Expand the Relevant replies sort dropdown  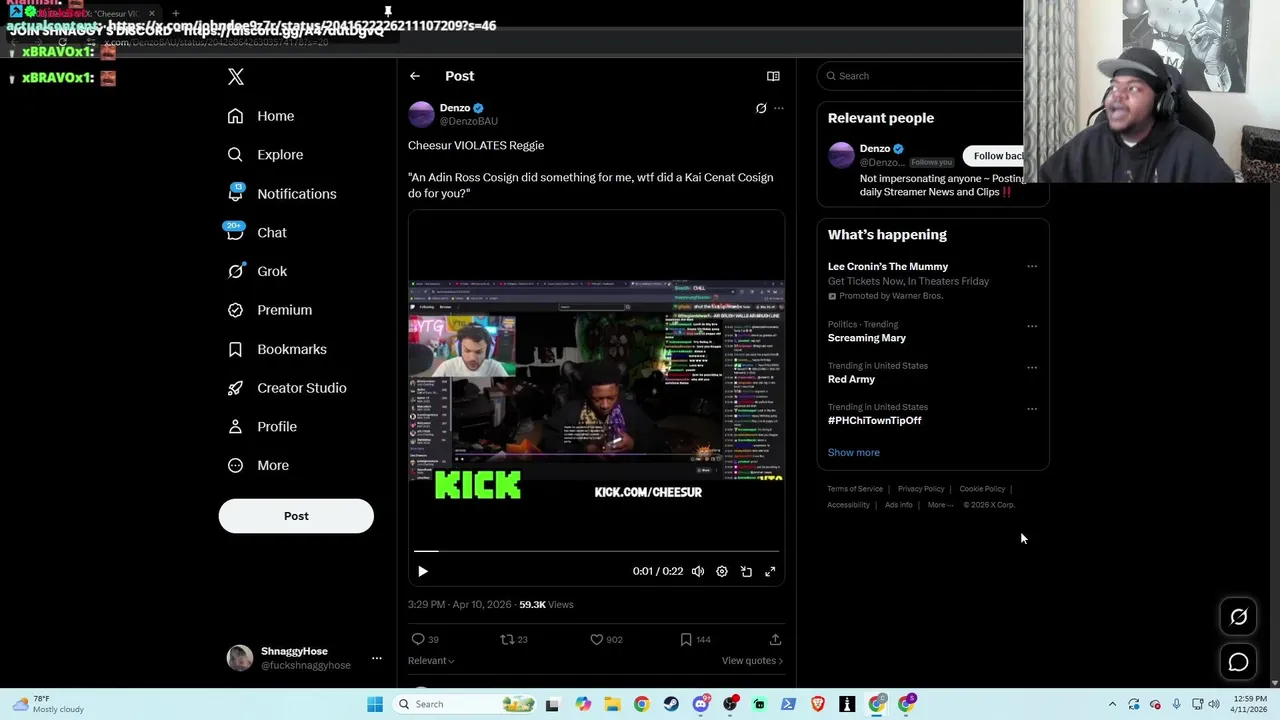pos(431,660)
